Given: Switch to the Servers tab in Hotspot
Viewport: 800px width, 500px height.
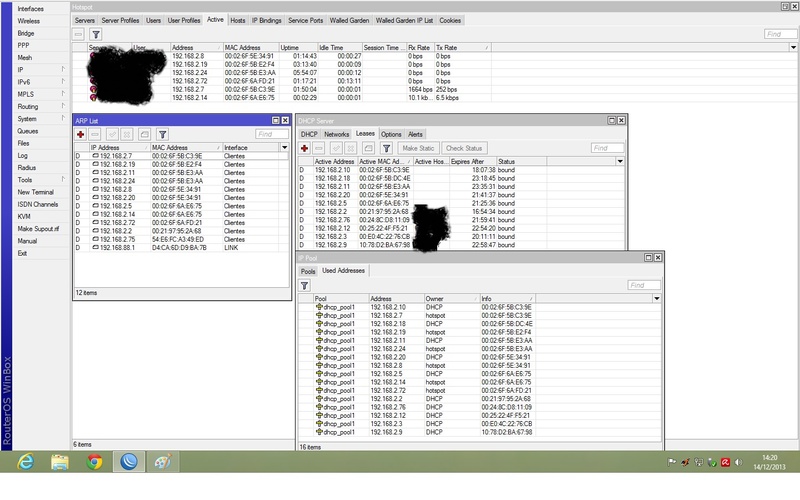Looking at the screenshot, I should (x=85, y=20).
